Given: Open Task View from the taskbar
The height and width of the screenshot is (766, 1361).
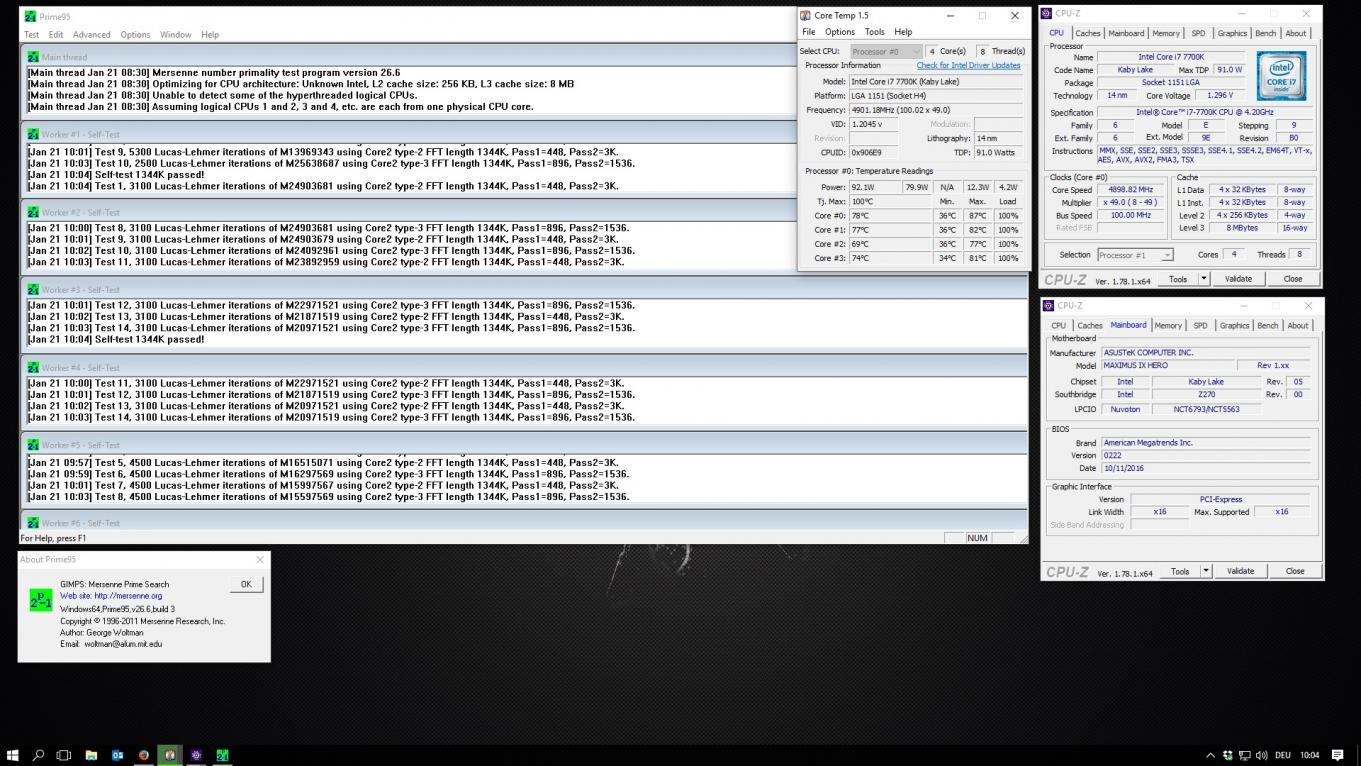Looking at the screenshot, I should pyautogui.click(x=64, y=755).
